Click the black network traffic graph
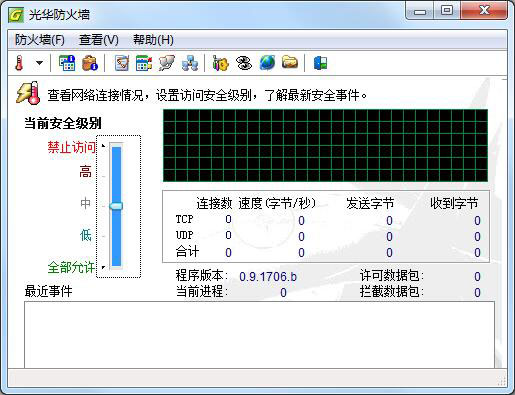The height and width of the screenshot is (395, 515). click(325, 145)
